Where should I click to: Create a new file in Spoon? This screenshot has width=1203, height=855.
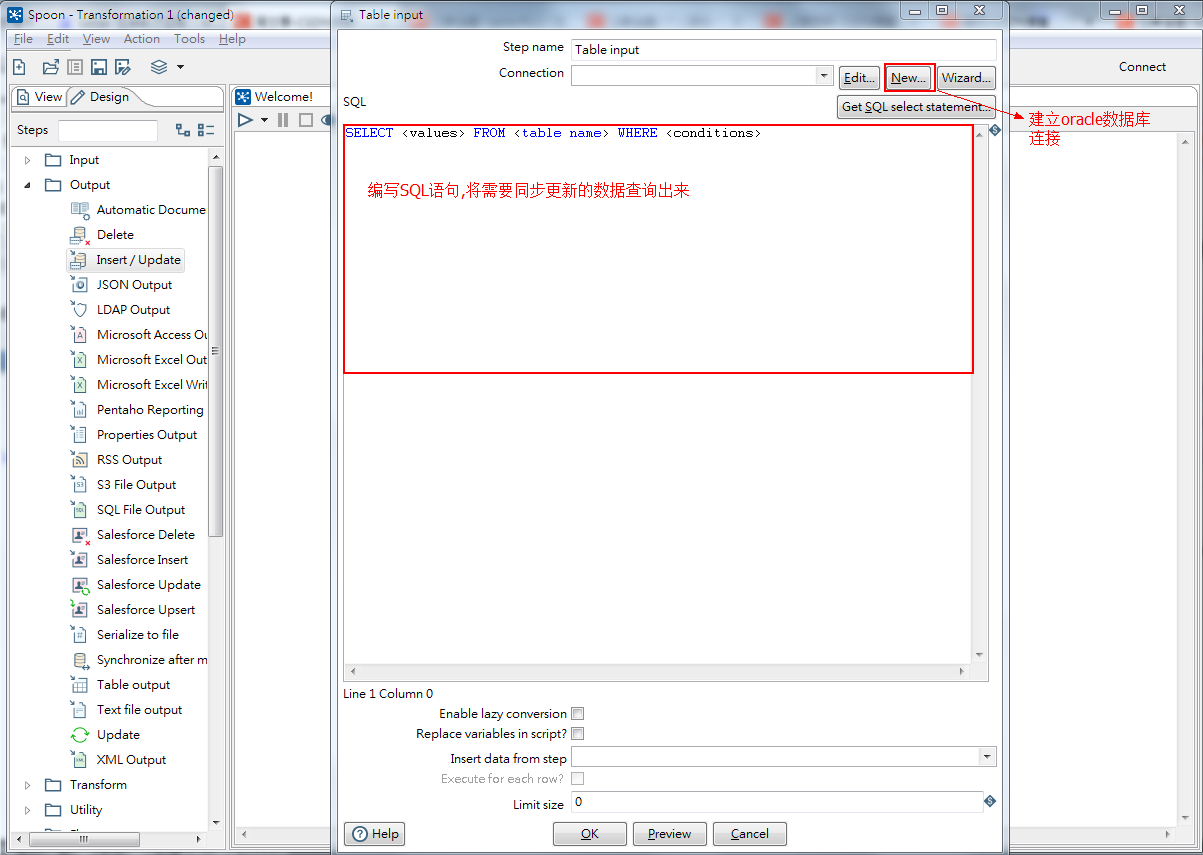click(x=18, y=66)
